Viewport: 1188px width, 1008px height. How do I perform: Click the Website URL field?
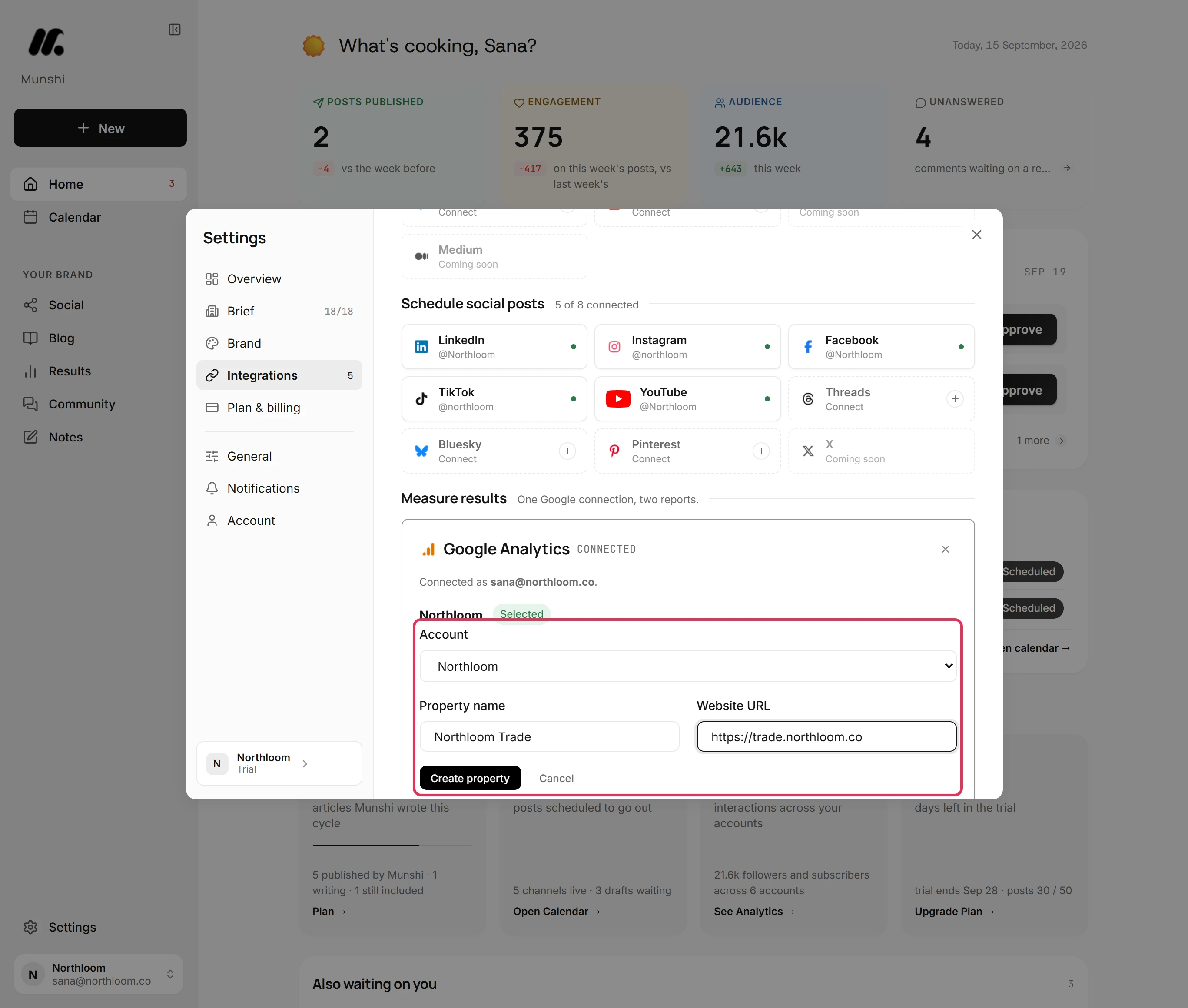click(x=826, y=736)
